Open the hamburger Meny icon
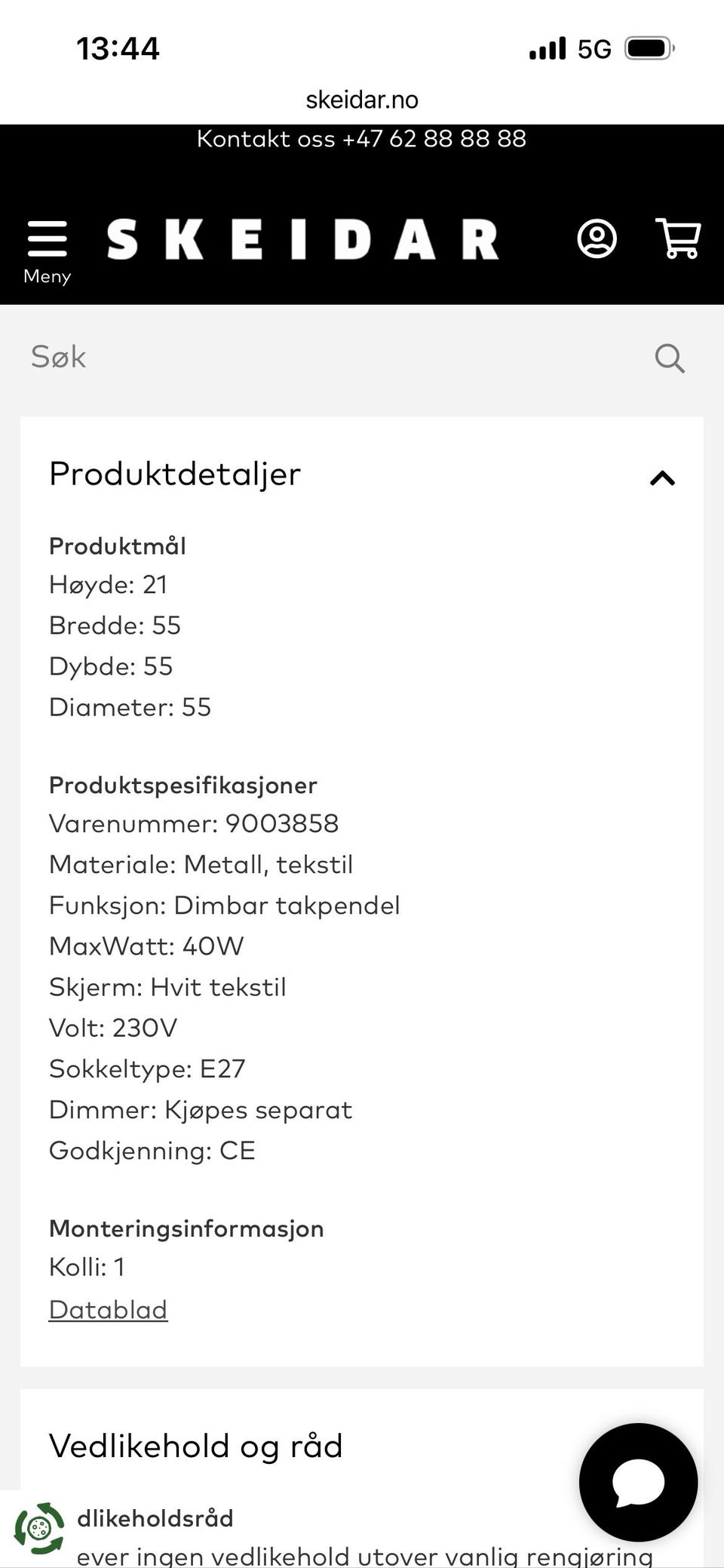724x1568 pixels. 47,240
